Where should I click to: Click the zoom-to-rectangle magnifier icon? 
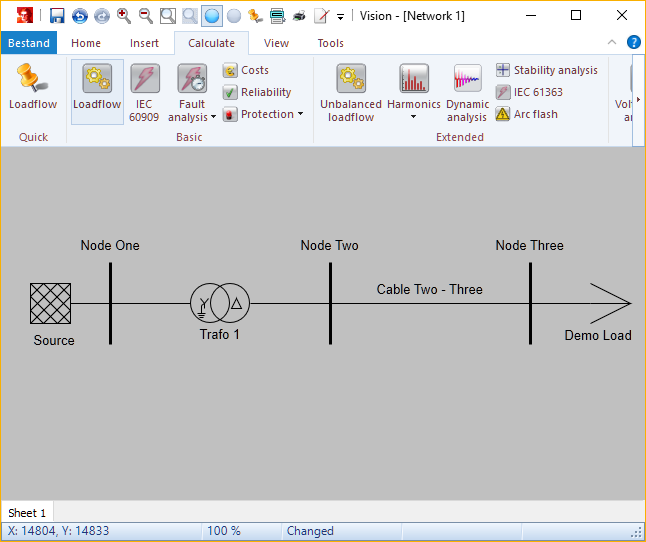tap(168, 16)
